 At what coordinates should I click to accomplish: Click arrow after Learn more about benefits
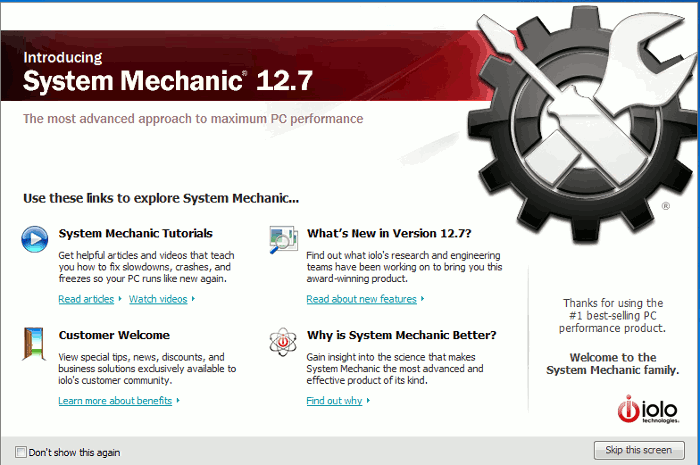pyautogui.click(x=178, y=400)
